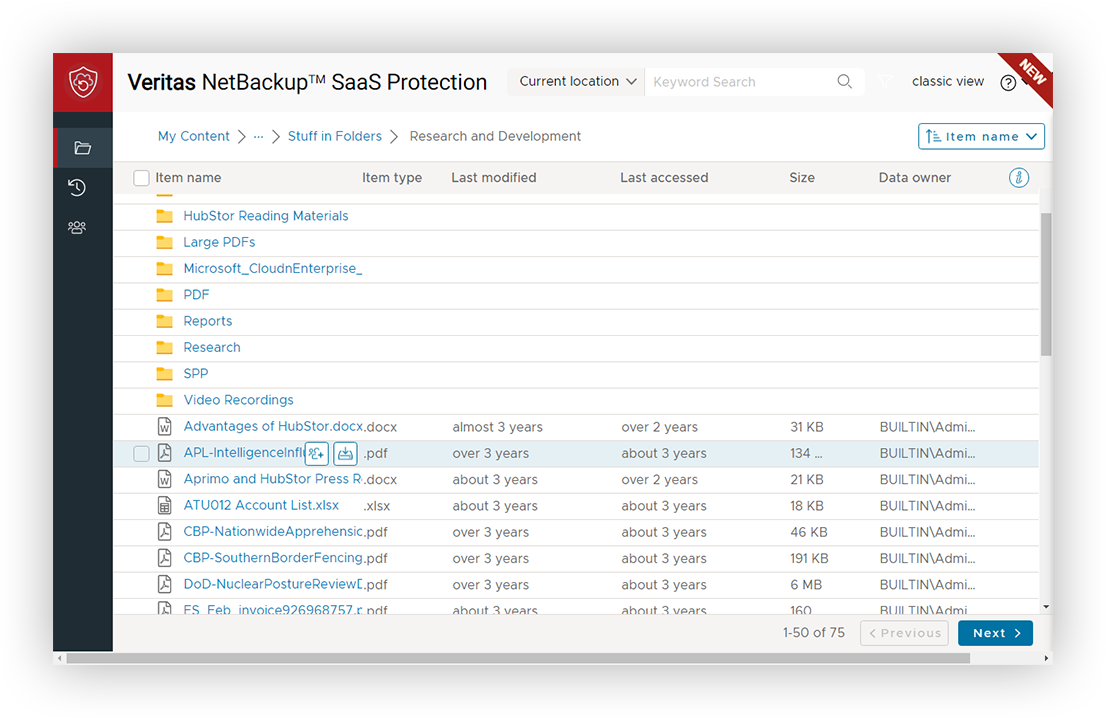The image size is (1106, 718).
Task: Click folder icon beside Large PDFs
Action: coord(164,242)
